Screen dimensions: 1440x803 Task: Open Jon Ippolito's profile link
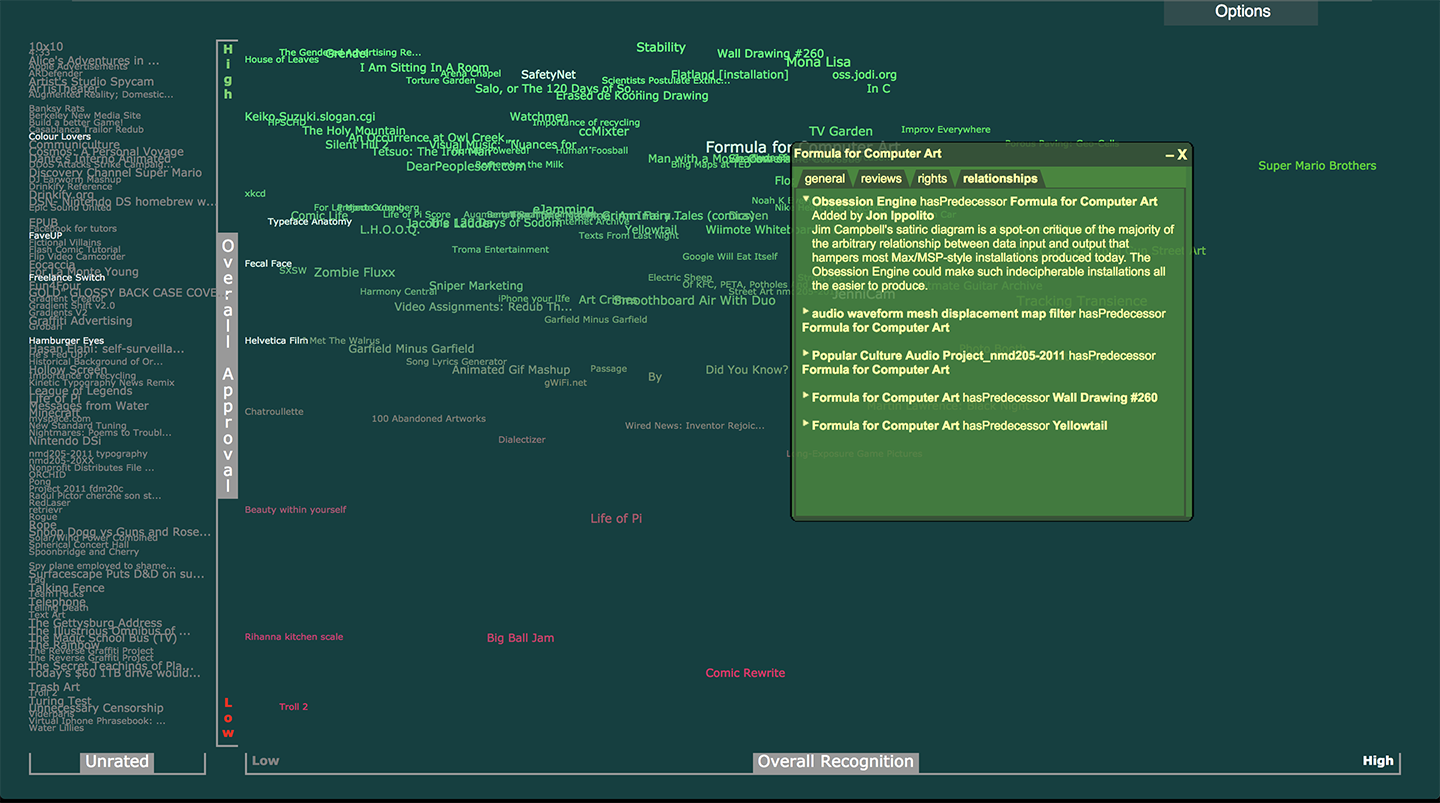(900, 216)
